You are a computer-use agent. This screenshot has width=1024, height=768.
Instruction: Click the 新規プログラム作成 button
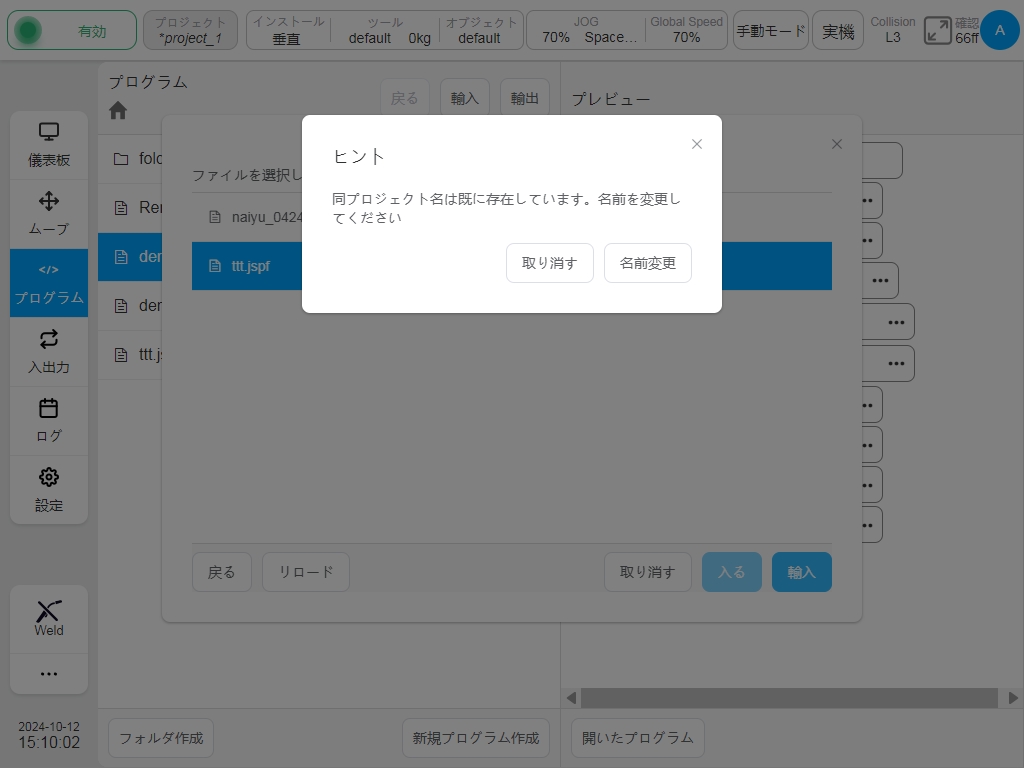(x=475, y=738)
